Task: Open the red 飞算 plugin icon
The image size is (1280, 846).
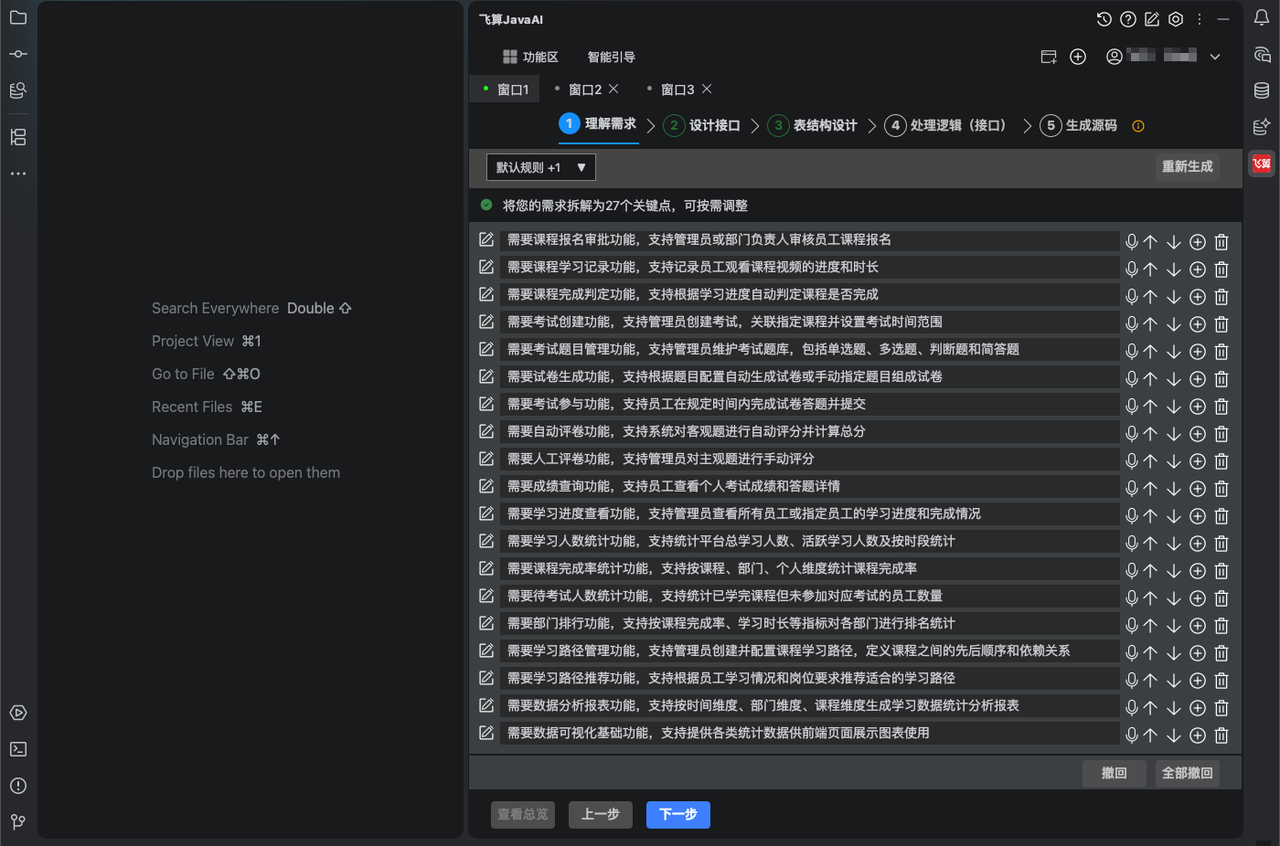Action: (1262, 163)
